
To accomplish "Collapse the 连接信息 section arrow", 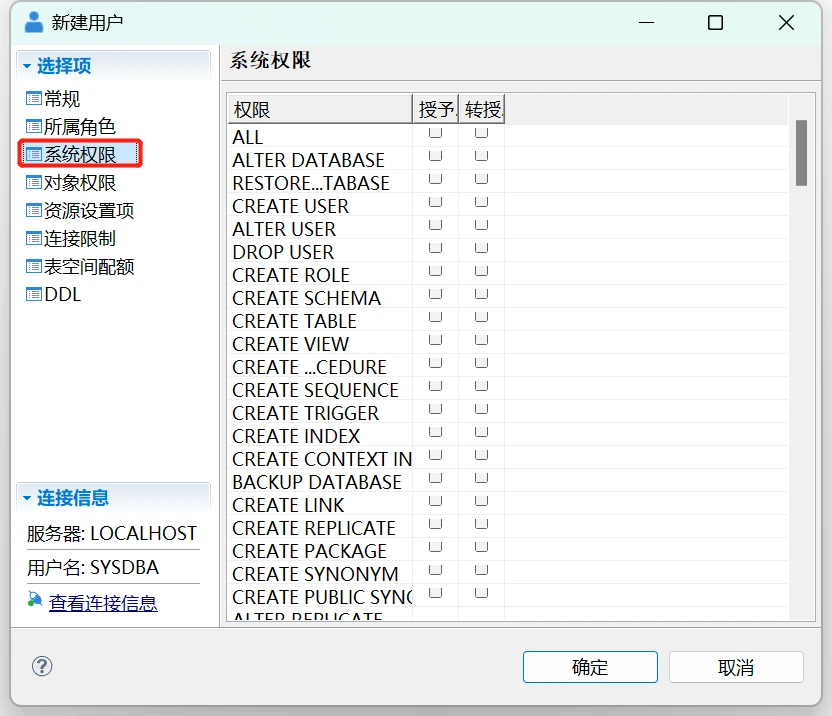I will [27, 498].
